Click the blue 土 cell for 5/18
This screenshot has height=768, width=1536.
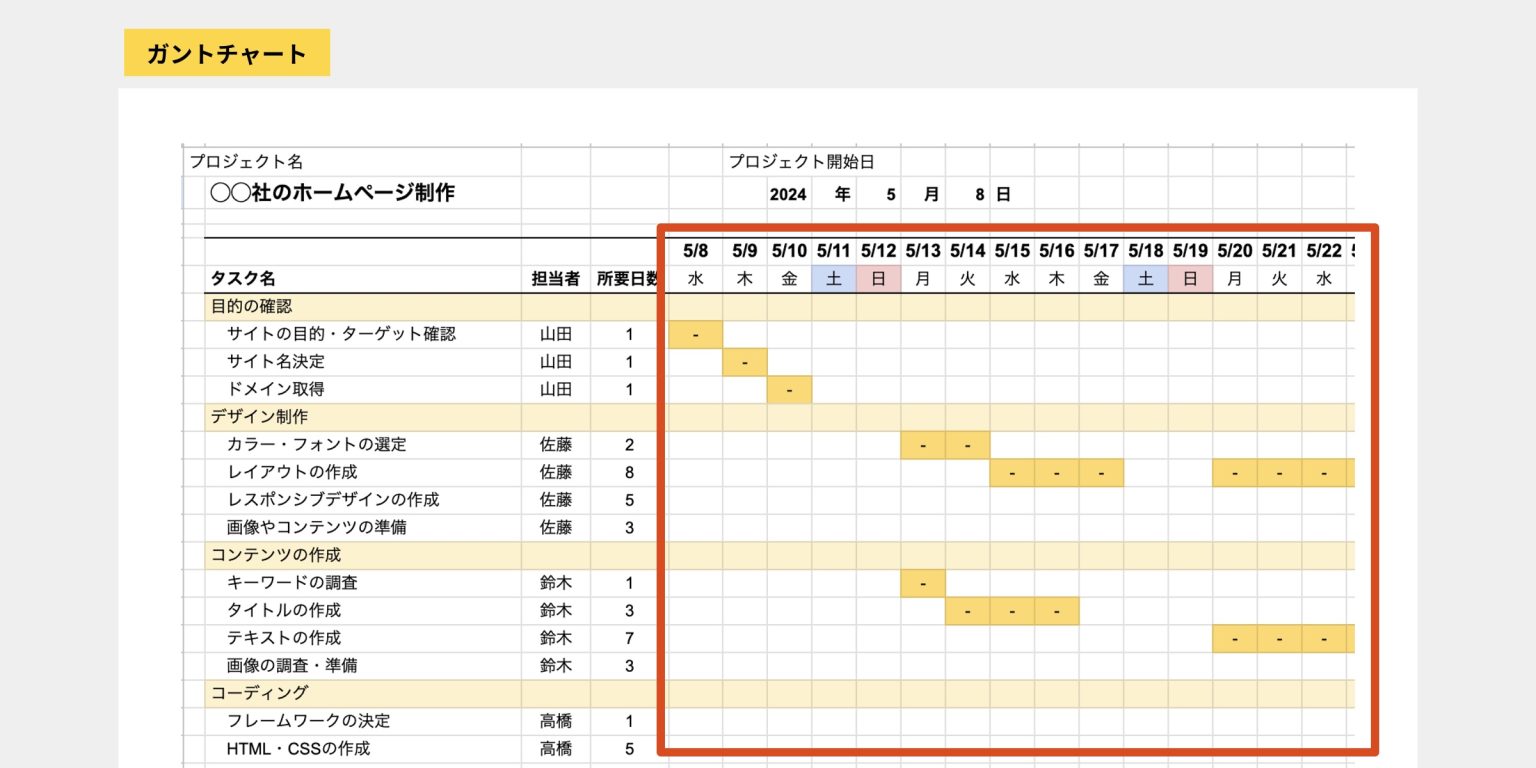pyautogui.click(x=1146, y=279)
